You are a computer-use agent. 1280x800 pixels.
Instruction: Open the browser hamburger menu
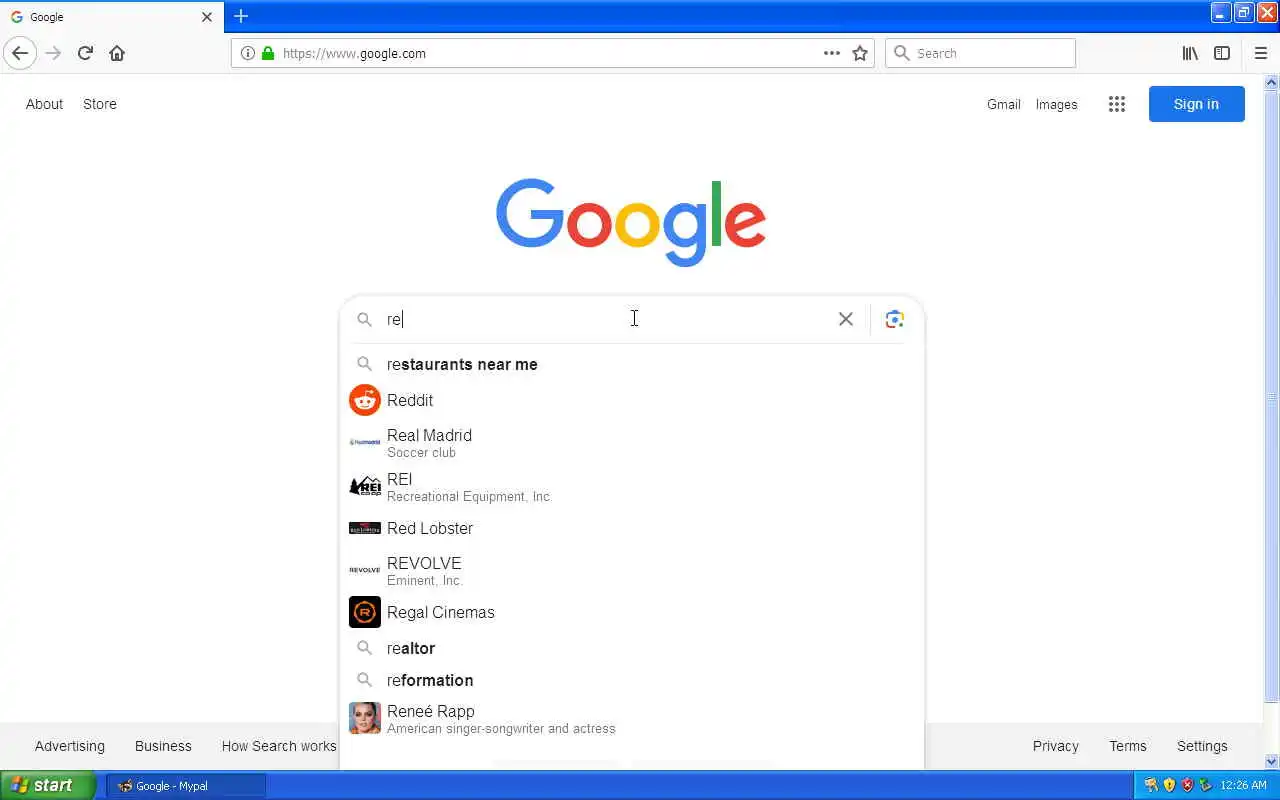[1260, 53]
